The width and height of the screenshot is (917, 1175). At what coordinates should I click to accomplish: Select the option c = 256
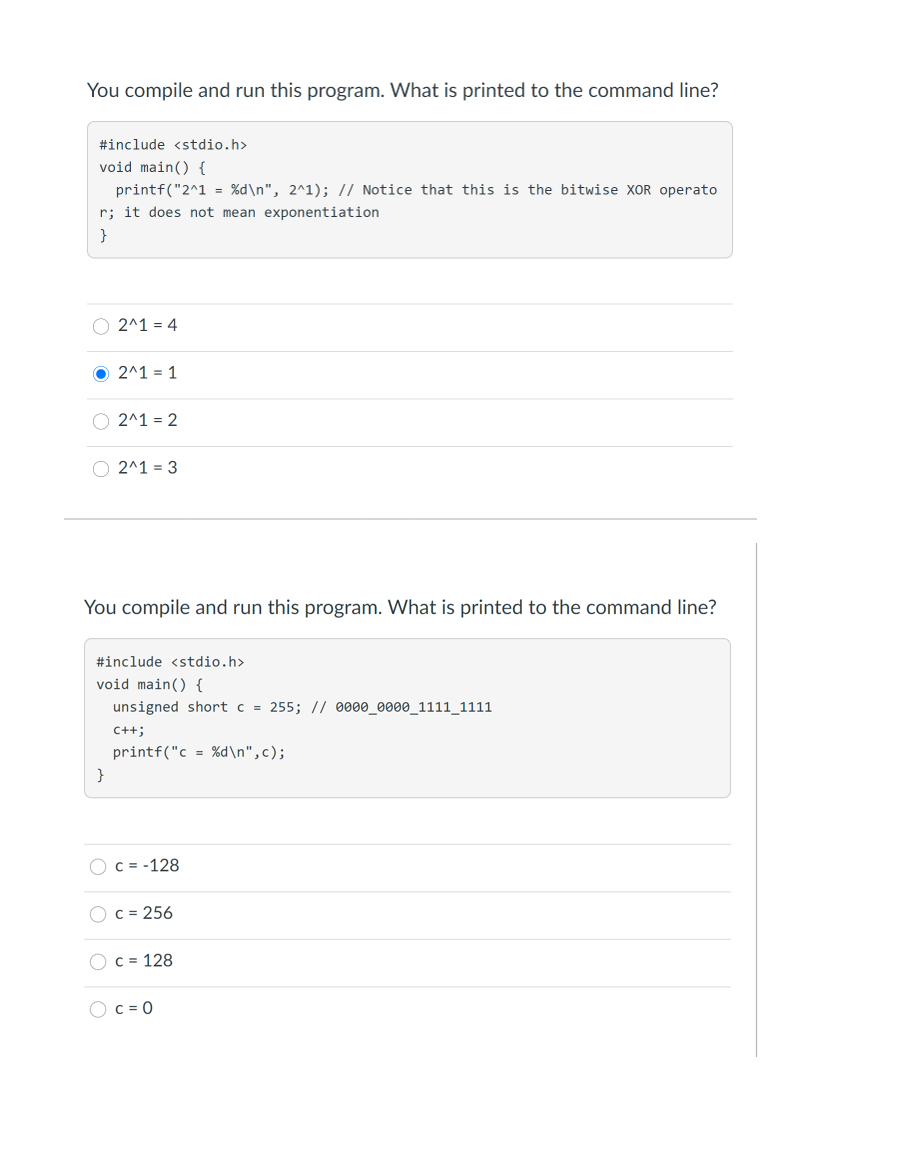pyautogui.click(x=98, y=914)
